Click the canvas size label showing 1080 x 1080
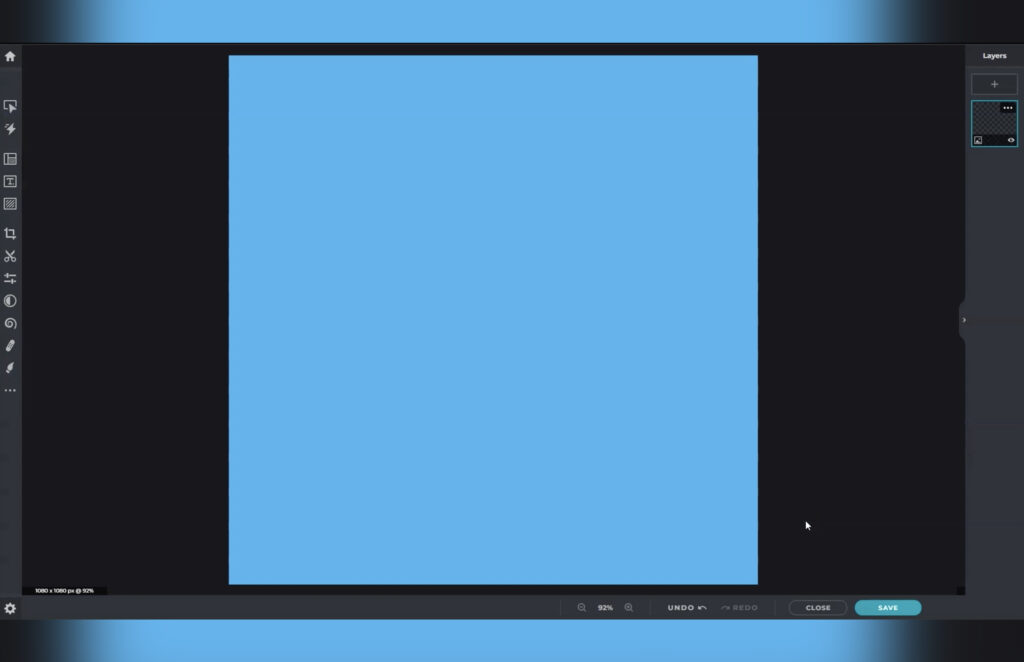Image resolution: width=1024 pixels, height=662 pixels. coord(65,590)
